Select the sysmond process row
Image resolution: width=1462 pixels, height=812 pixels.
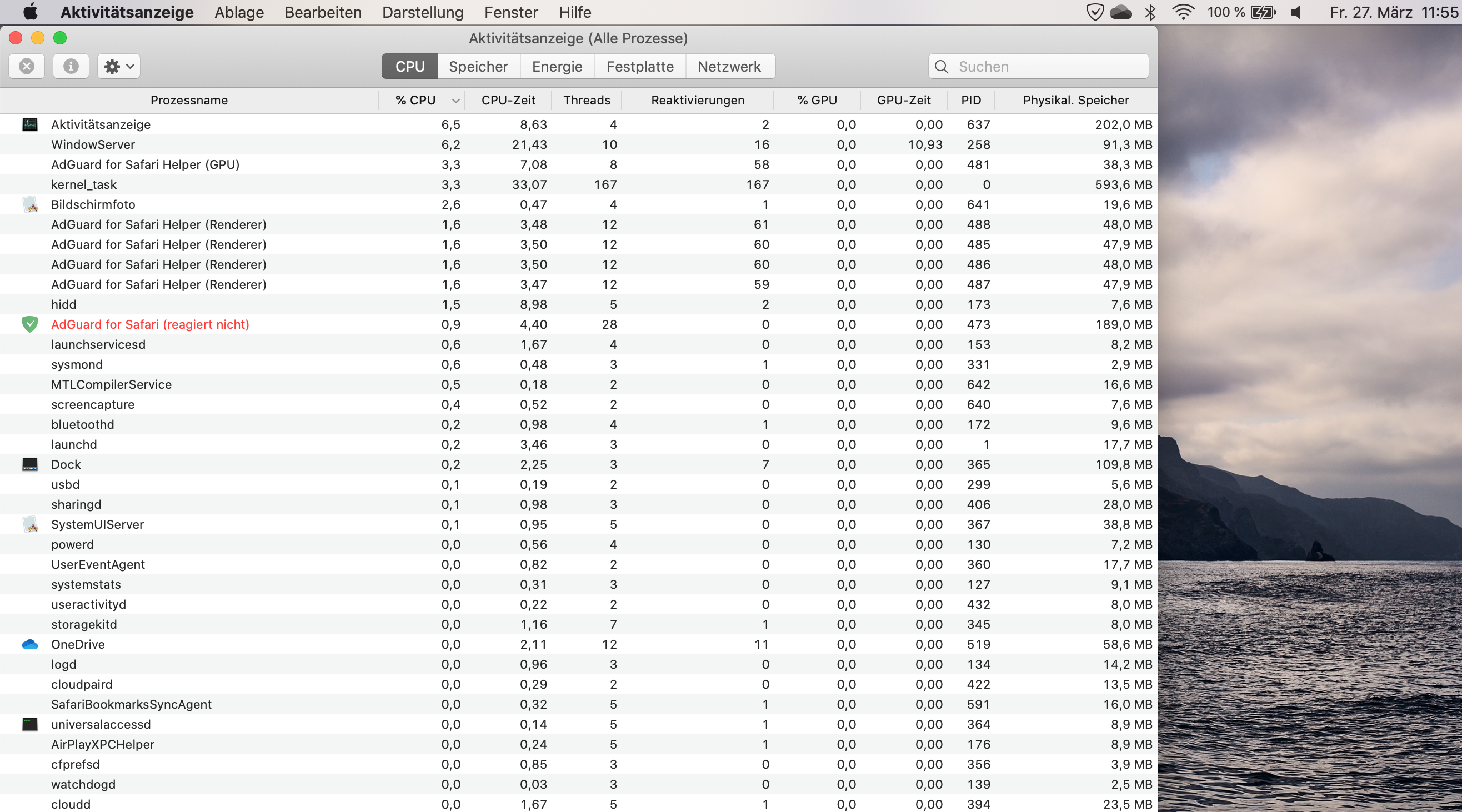coord(578,364)
